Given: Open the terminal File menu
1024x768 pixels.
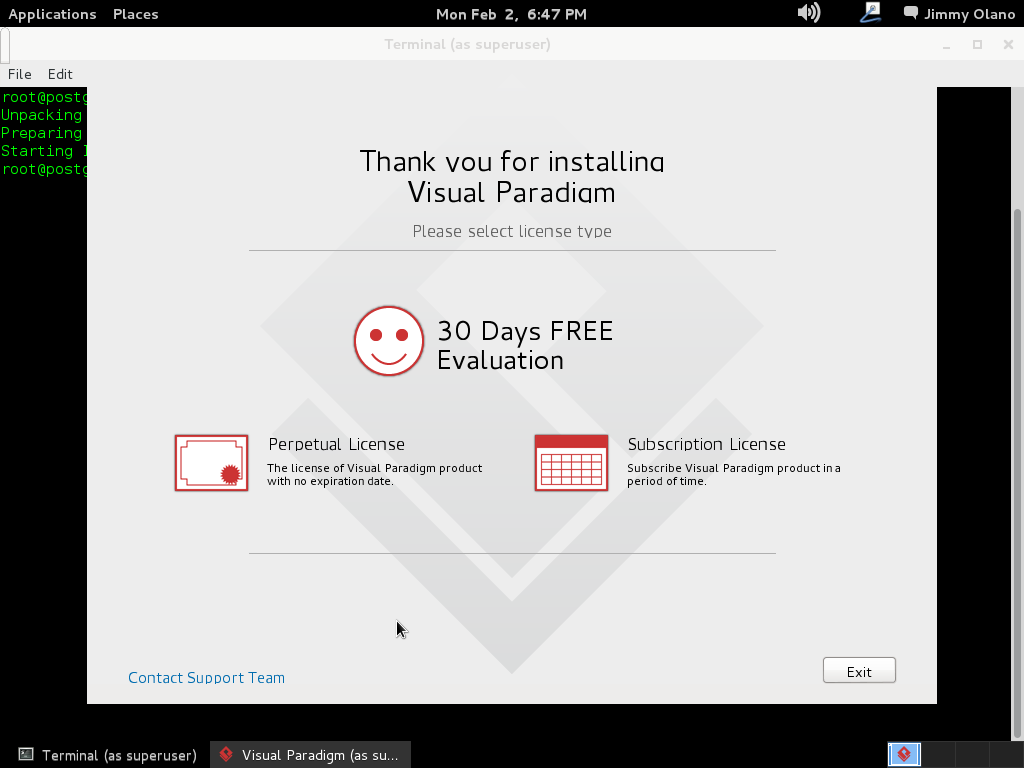Looking at the screenshot, I should click(20, 74).
